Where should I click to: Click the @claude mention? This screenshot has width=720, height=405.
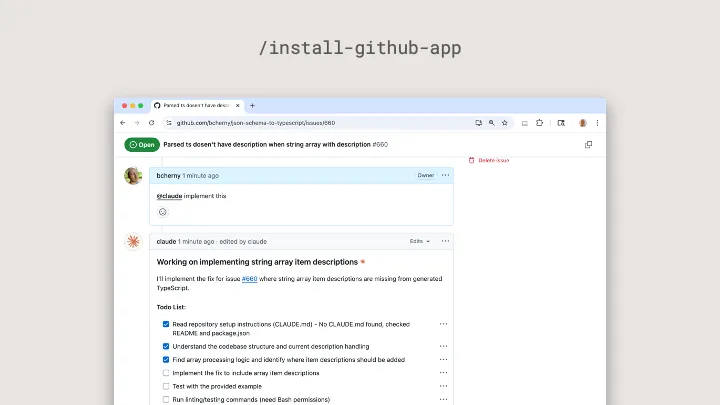169,196
